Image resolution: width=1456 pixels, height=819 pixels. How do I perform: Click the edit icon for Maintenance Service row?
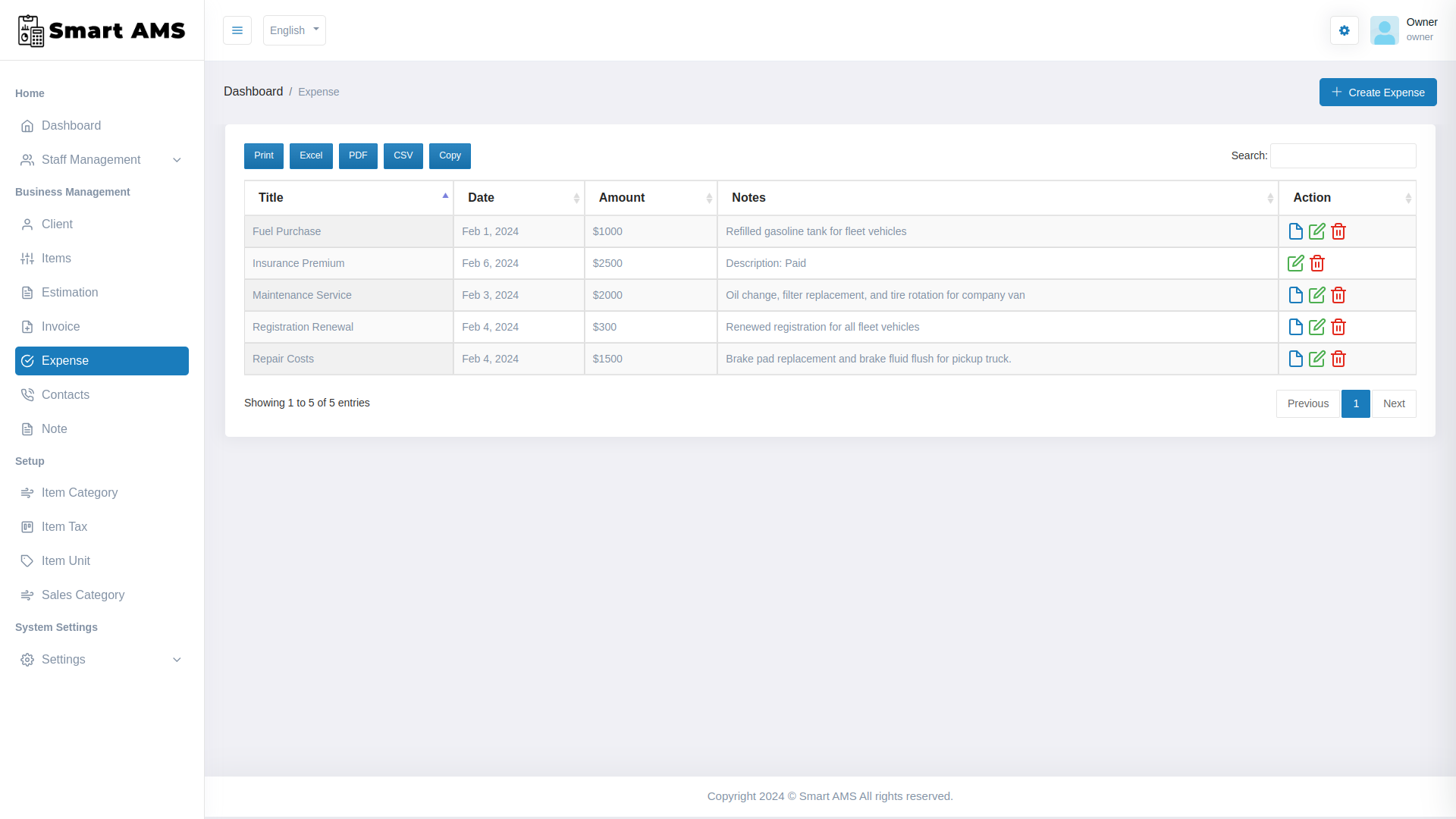tap(1316, 295)
